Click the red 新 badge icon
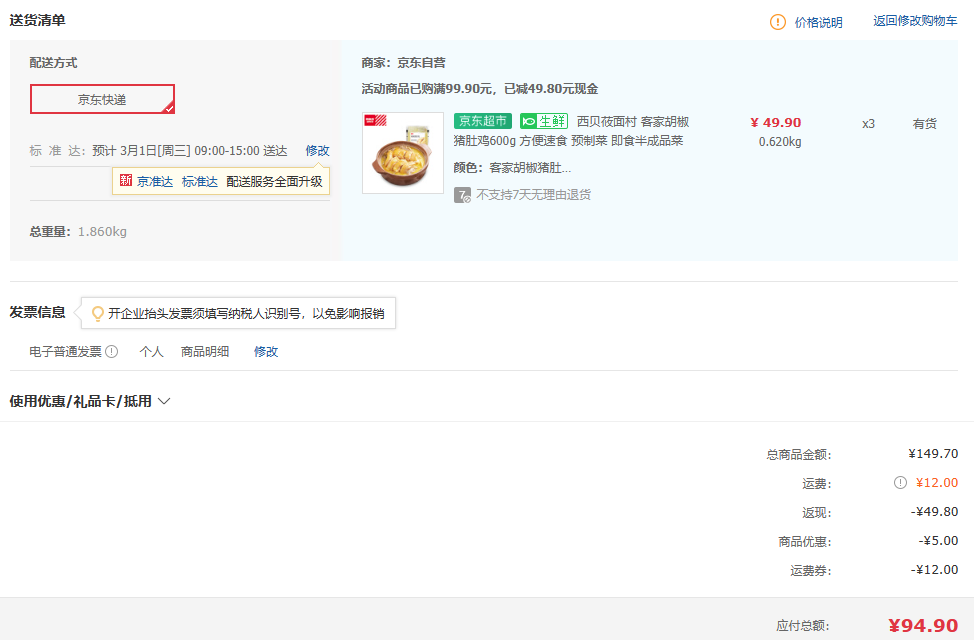 126,180
